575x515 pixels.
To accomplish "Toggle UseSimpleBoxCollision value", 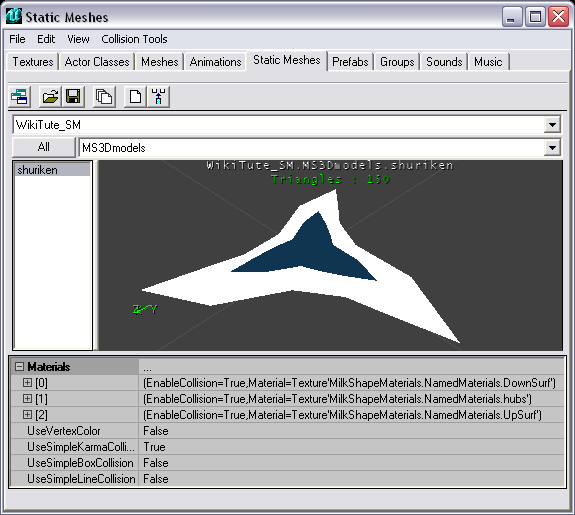I will pos(351,463).
